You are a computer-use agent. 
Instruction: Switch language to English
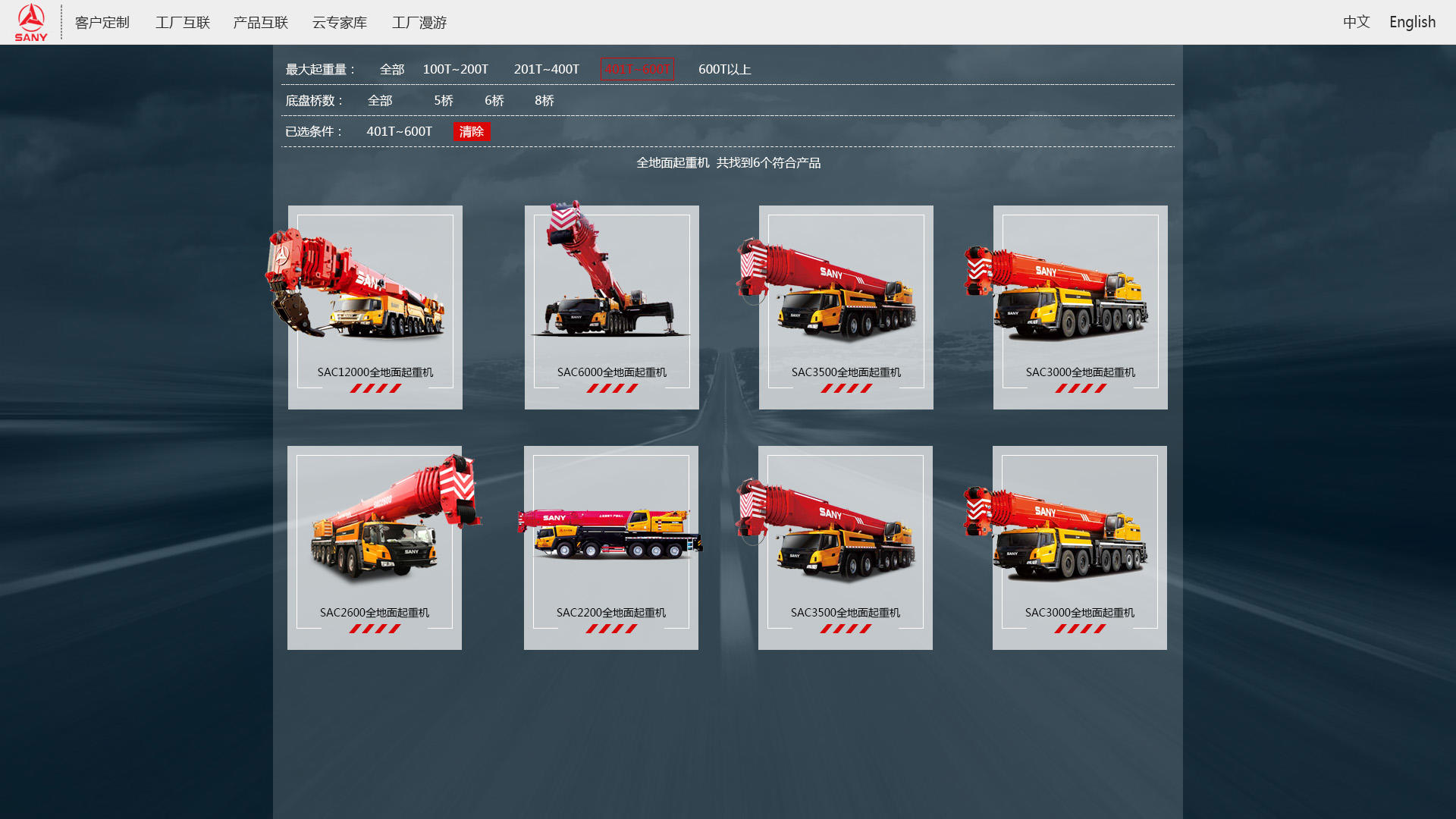tap(1412, 22)
